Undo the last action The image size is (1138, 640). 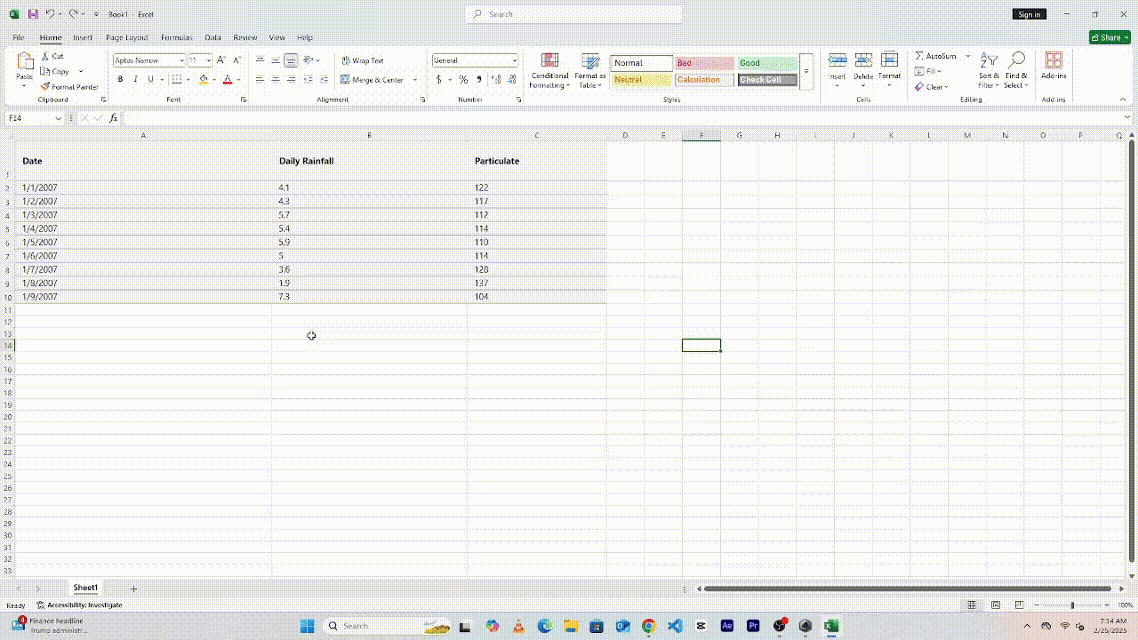tap(49, 14)
